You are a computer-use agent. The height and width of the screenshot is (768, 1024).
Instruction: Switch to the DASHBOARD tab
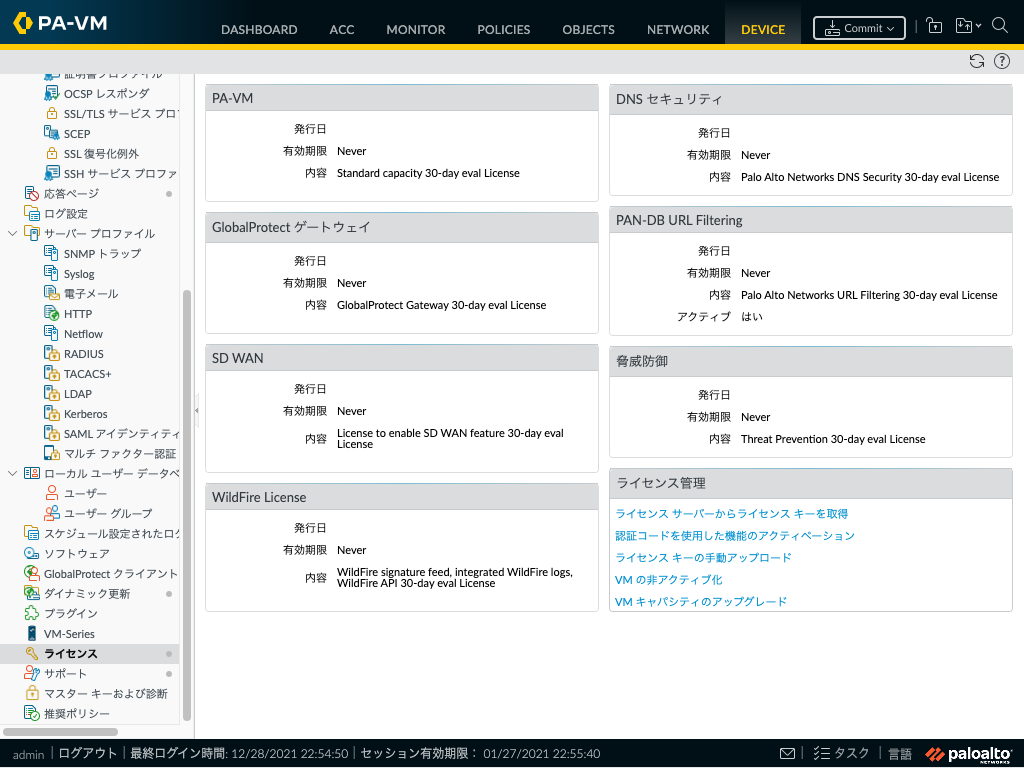(259, 29)
